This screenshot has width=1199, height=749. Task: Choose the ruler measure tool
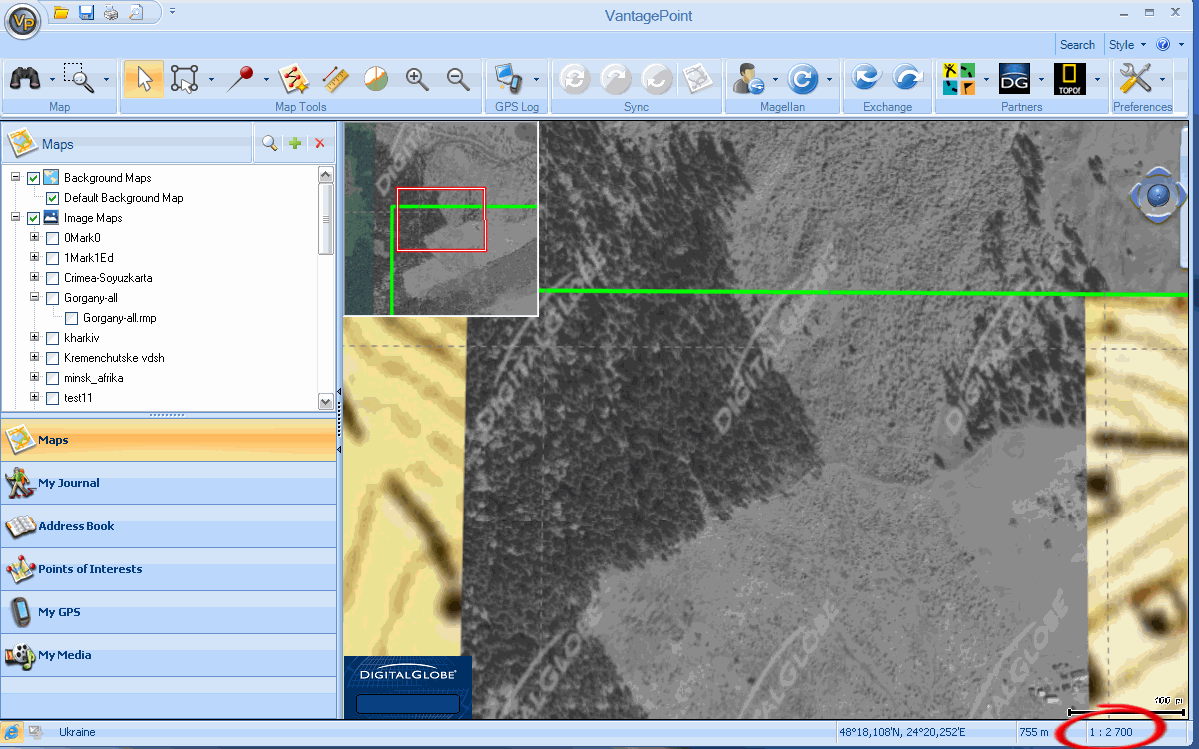tap(335, 79)
